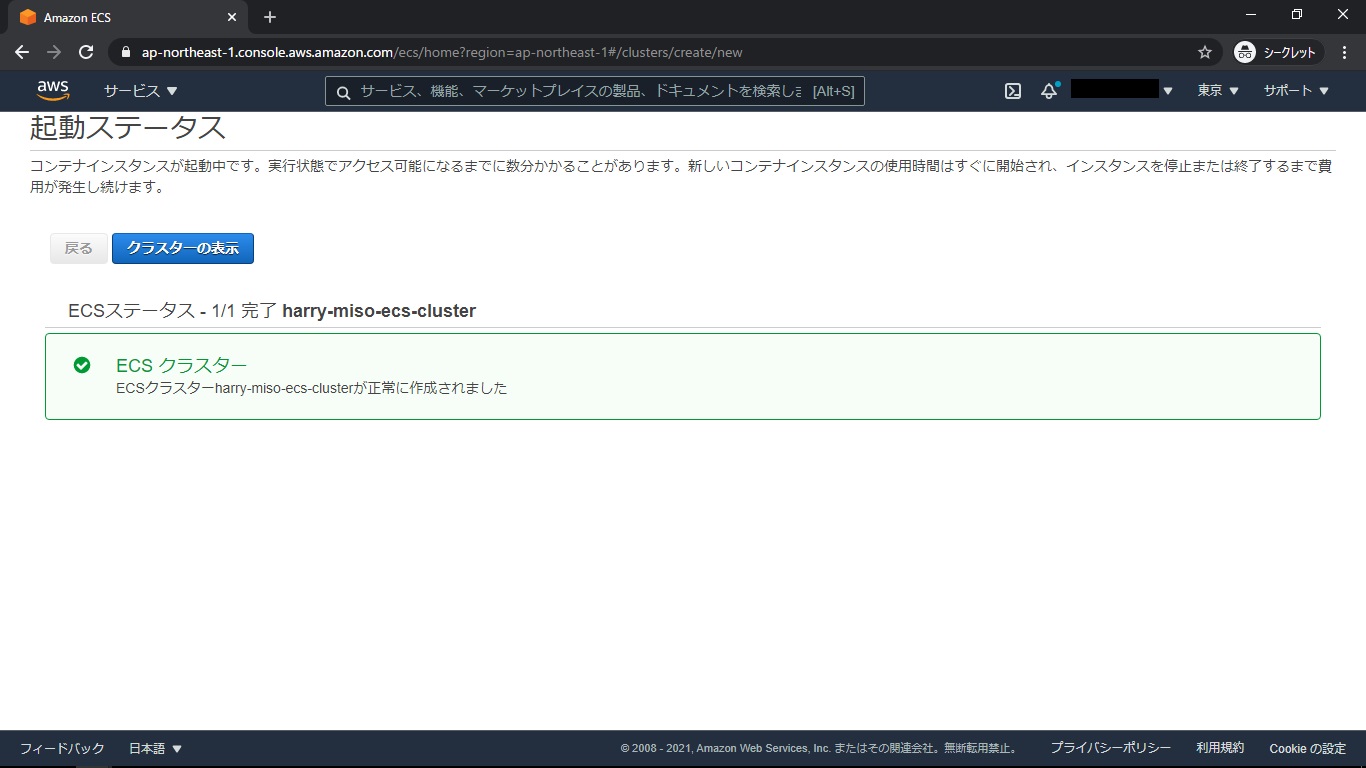Close the Amazon ECS tab
Image resolution: width=1366 pixels, height=768 pixels.
pyautogui.click(x=232, y=17)
